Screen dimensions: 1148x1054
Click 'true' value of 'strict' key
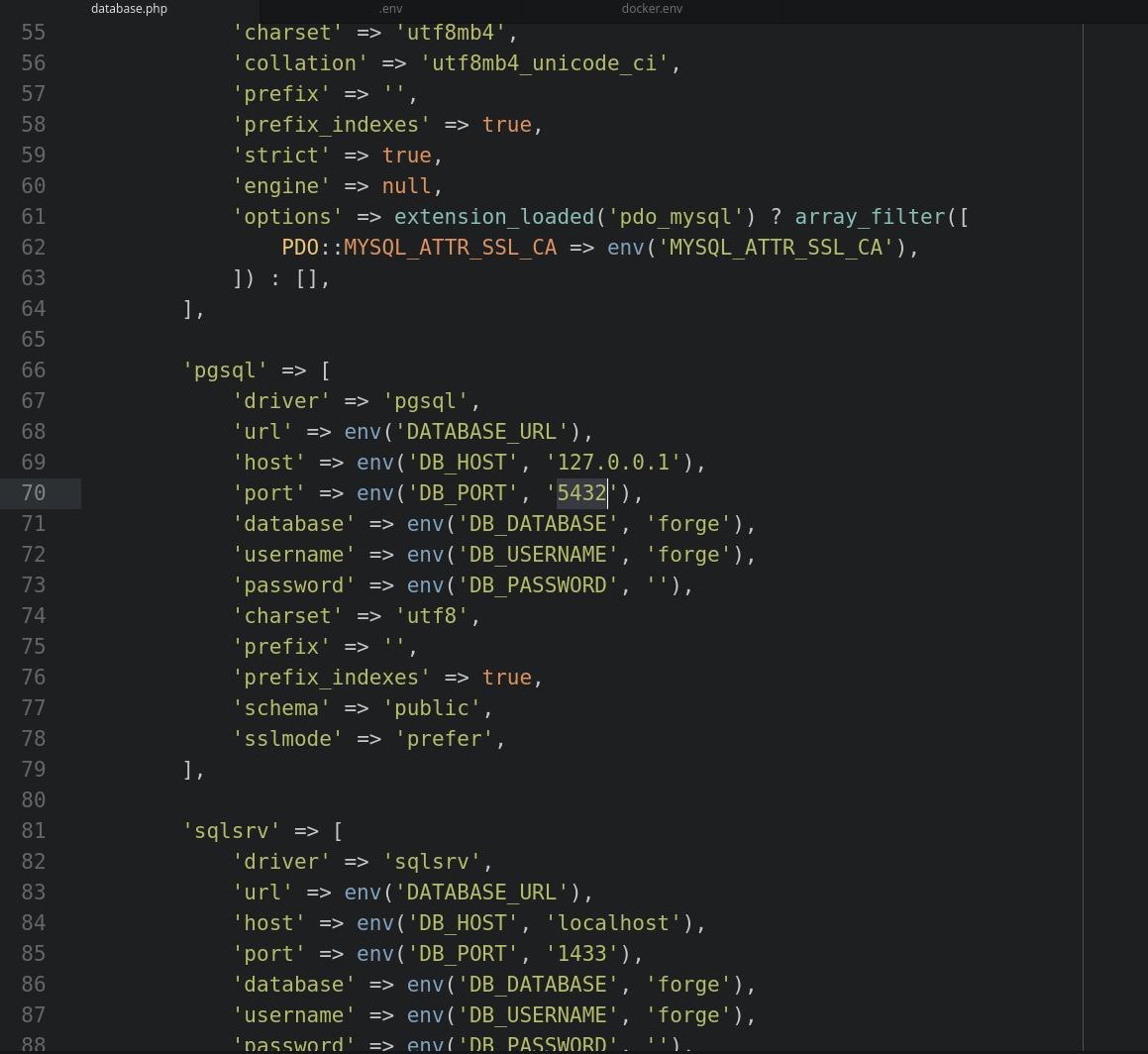tap(406, 156)
